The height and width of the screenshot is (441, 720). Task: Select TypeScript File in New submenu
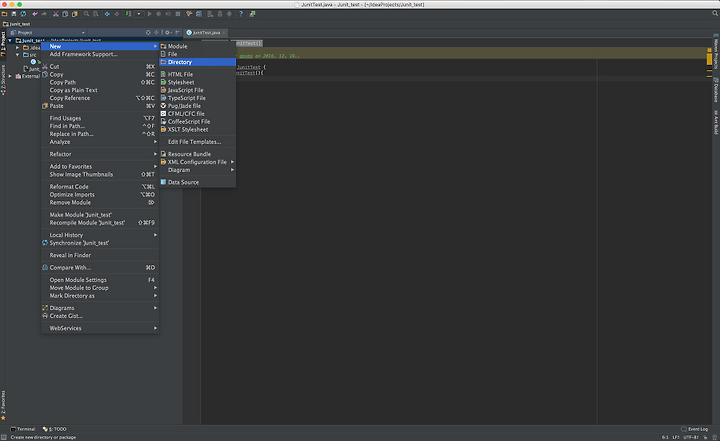pyautogui.click(x=197, y=98)
